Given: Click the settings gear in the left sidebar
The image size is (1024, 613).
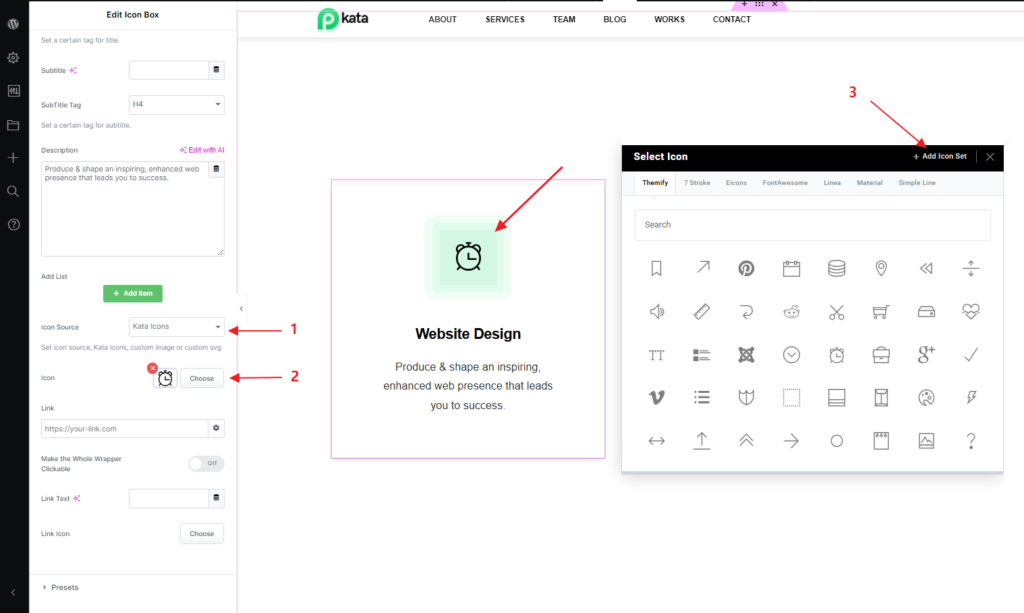Looking at the screenshot, I should pos(12,57).
